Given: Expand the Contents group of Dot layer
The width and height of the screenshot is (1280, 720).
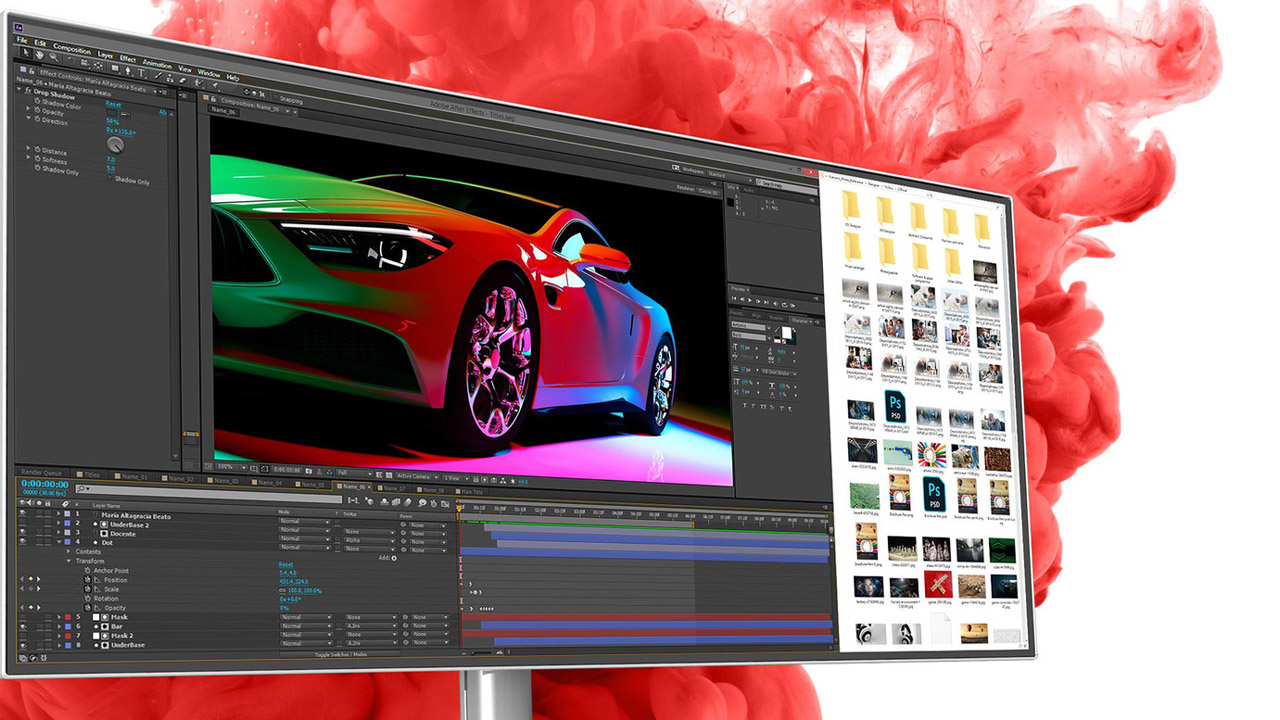Looking at the screenshot, I should pyautogui.click(x=68, y=552).
